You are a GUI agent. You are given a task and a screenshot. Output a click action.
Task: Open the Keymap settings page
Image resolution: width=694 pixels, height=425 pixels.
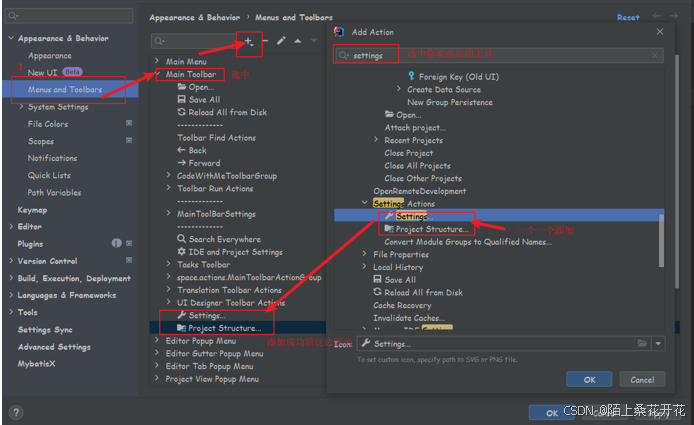[x=32, y=210]
